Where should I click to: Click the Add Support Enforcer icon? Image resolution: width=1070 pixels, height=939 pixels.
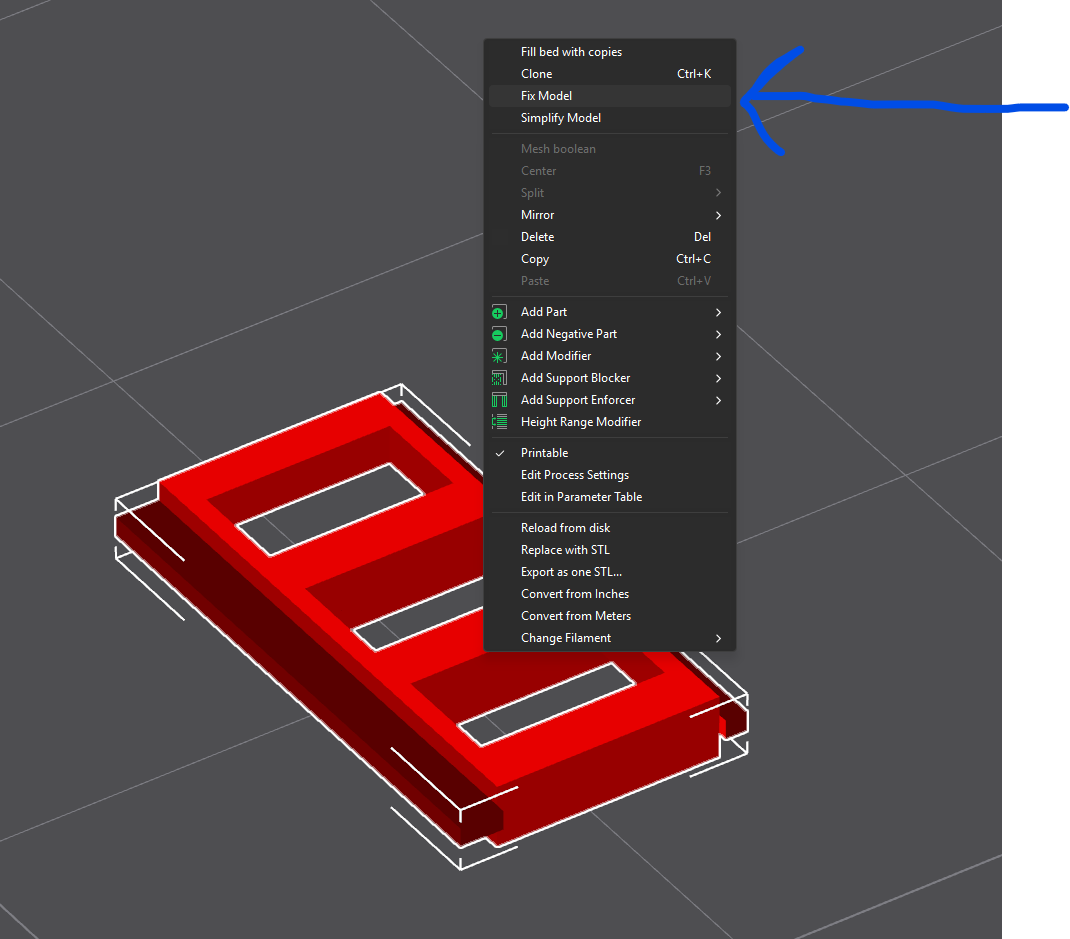pos(499,400)
